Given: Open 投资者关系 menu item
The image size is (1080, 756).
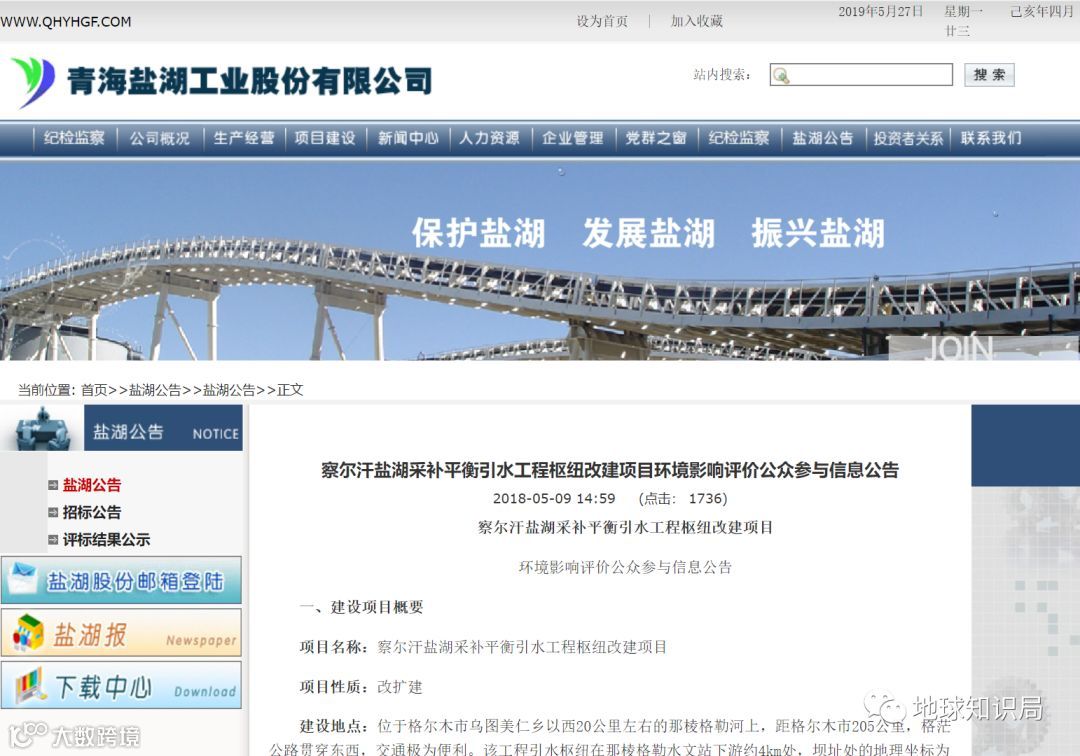Looking at the screenshot, I should (908, 138).
